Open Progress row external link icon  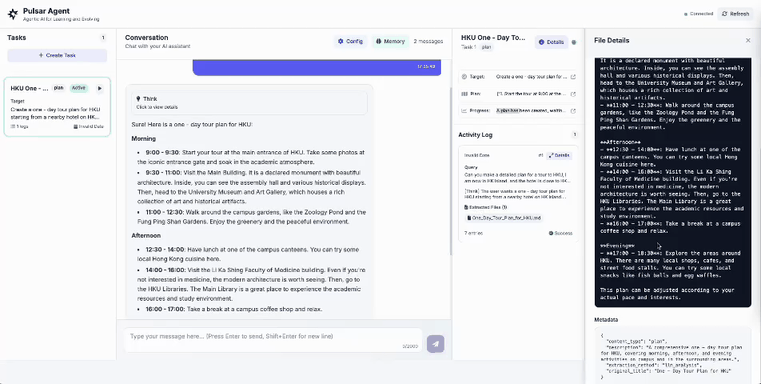573,111
